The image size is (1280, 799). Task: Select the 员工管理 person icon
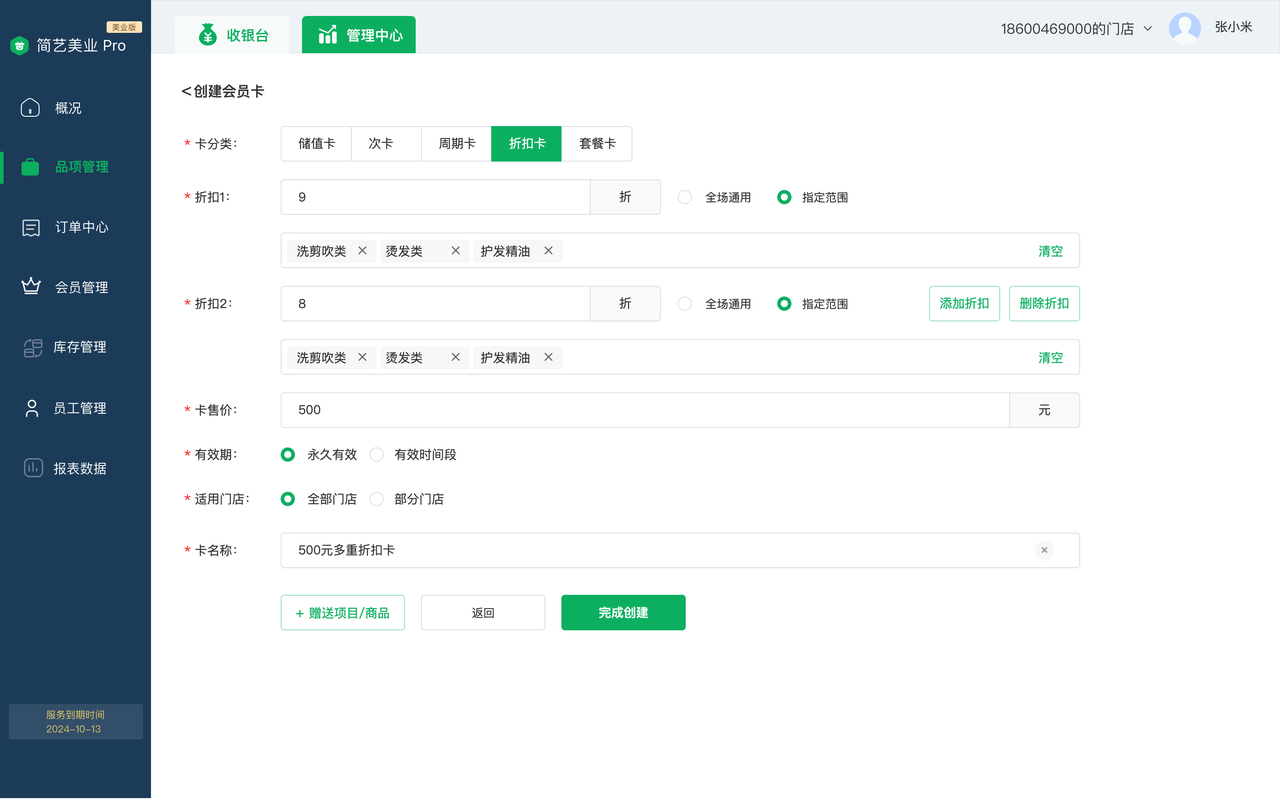click(x=32, y=408)
